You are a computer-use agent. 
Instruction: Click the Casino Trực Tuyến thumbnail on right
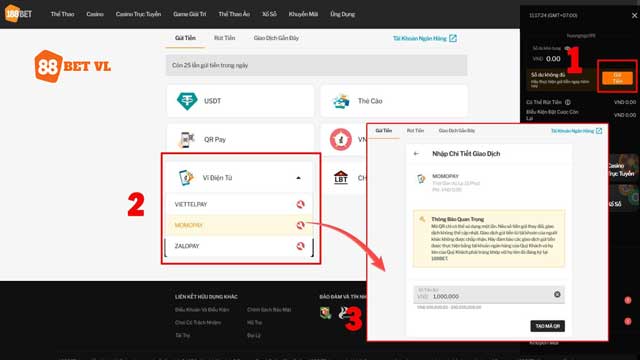pyautogui.click(x=623, y=169)
